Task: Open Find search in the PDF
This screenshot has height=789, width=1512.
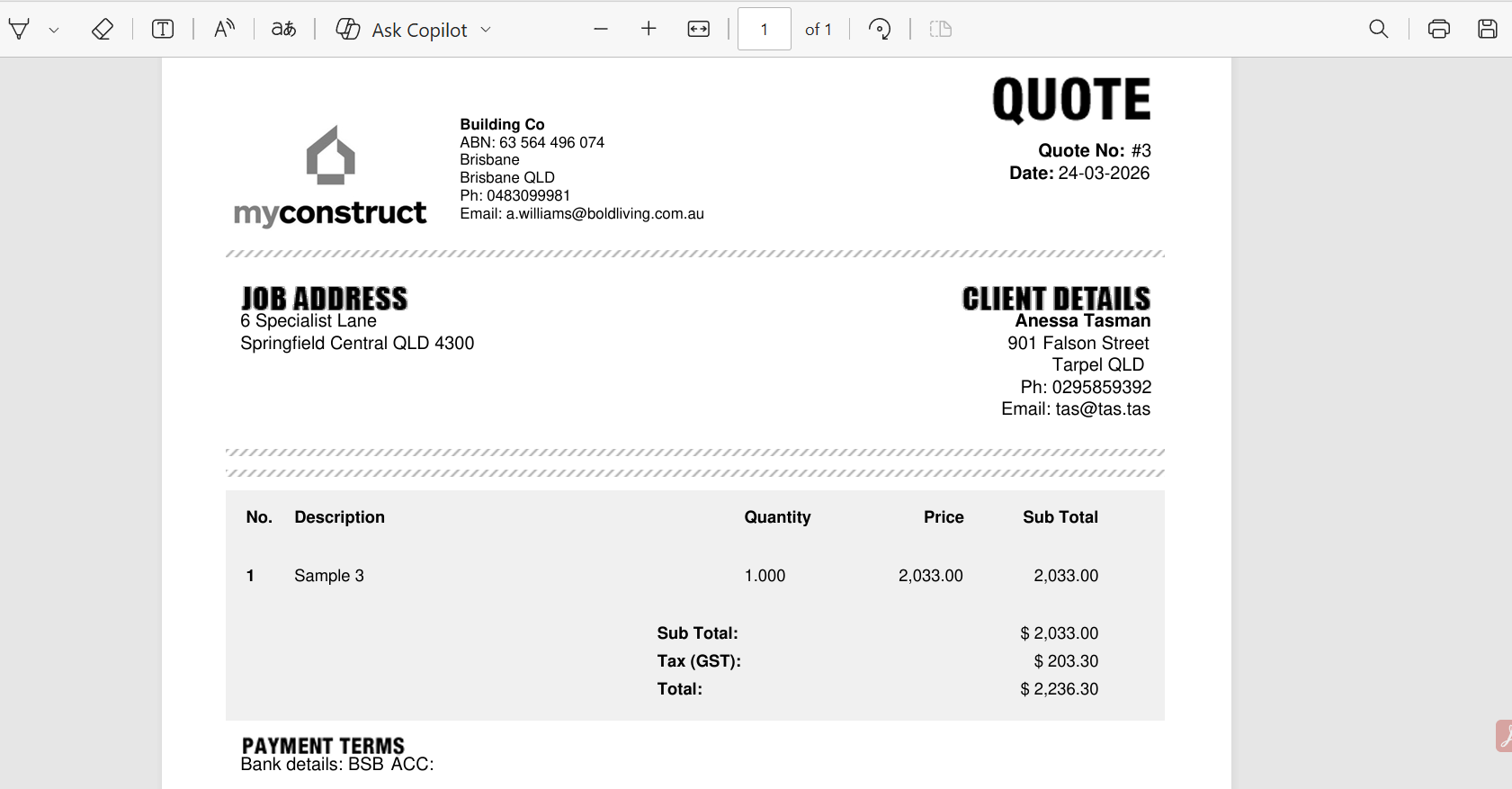Action: [x=1378, y=30]
